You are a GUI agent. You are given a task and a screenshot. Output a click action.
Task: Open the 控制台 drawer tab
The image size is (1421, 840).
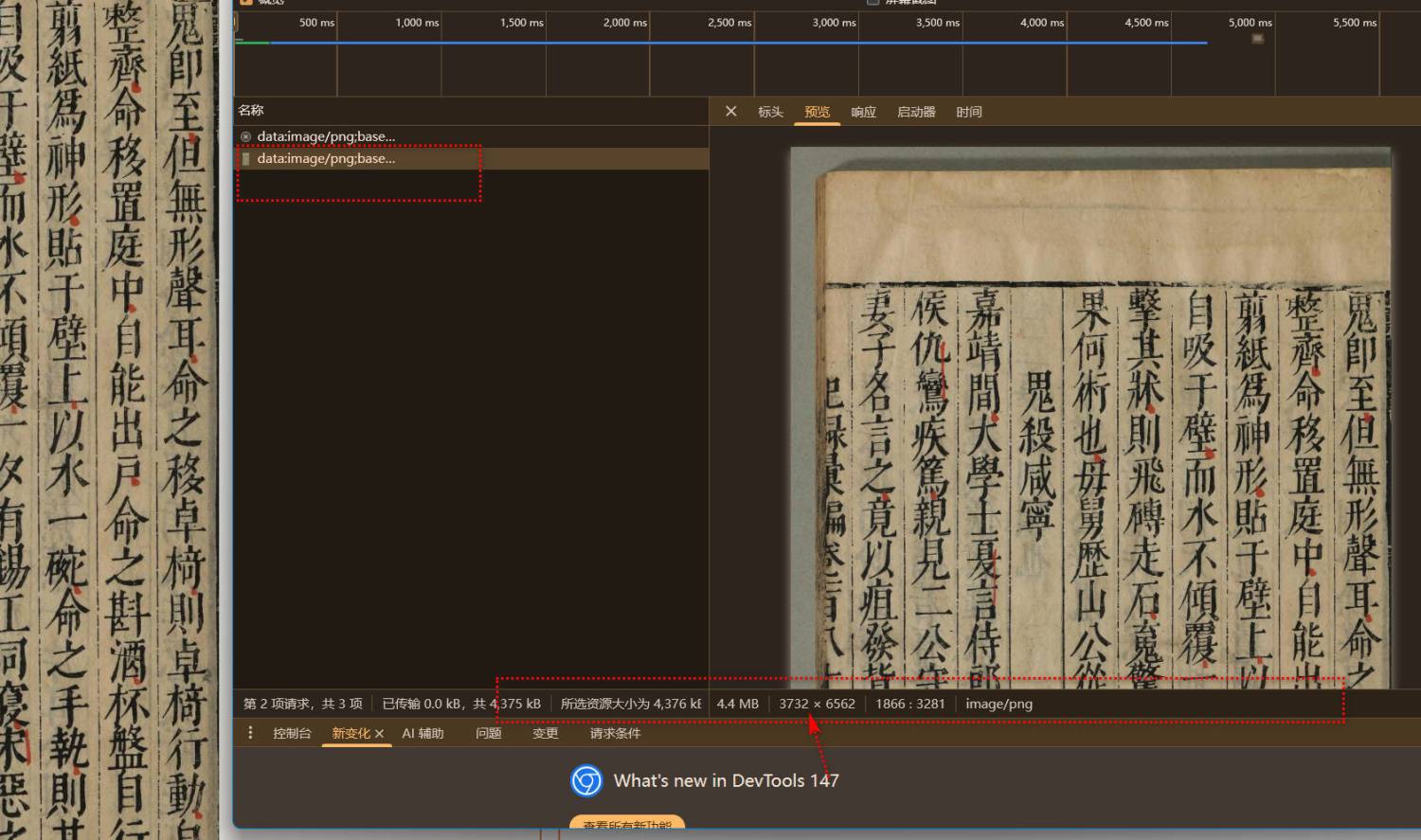click(292, 733)
